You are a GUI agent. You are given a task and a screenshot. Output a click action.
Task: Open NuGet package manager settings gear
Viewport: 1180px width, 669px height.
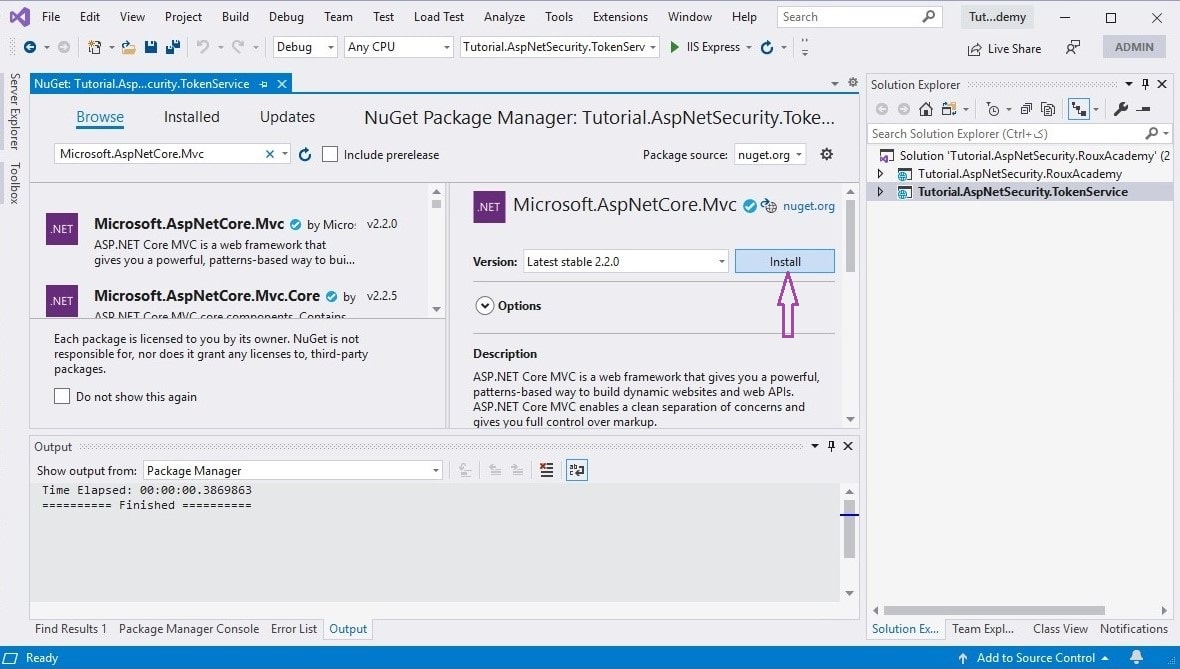(828, 154)
